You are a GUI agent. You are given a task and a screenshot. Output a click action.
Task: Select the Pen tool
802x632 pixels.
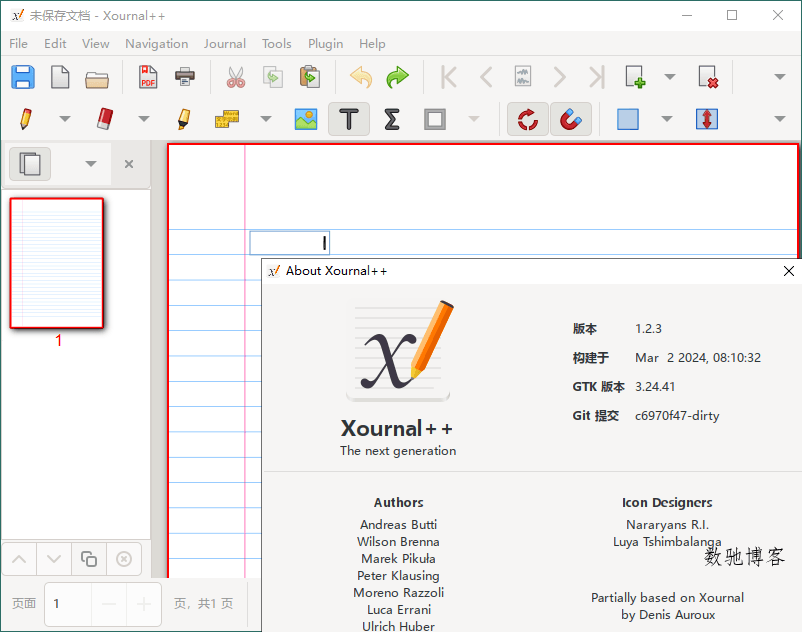pyautogui.click(x=26, y=119)
